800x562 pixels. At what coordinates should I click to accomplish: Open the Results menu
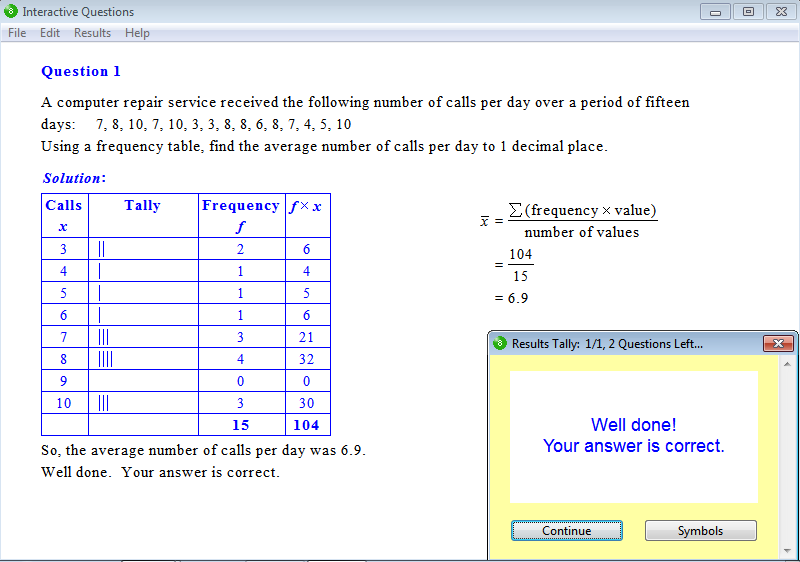tap(92, 33)
